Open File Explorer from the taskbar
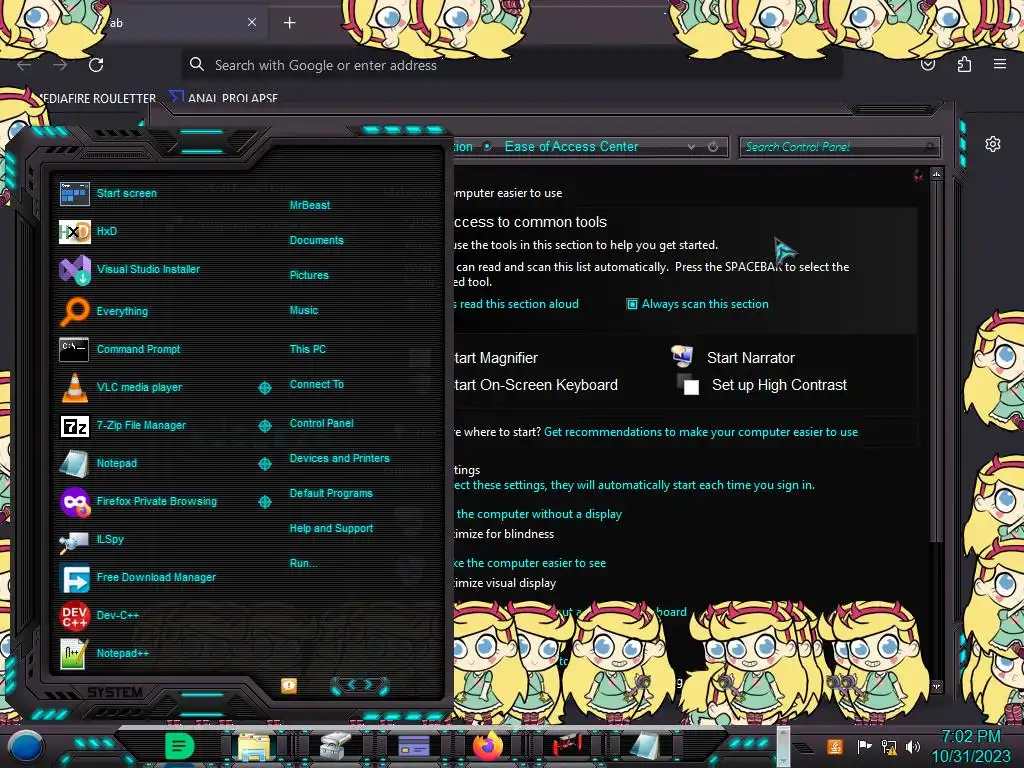 pyautogui.click(x=254, y=746)
